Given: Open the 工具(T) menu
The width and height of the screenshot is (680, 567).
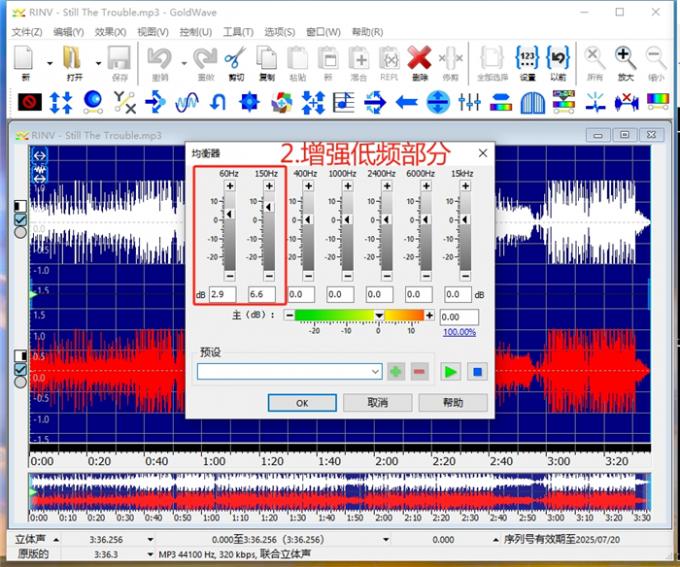Looking at the screenshot, I should click(238, 32).
